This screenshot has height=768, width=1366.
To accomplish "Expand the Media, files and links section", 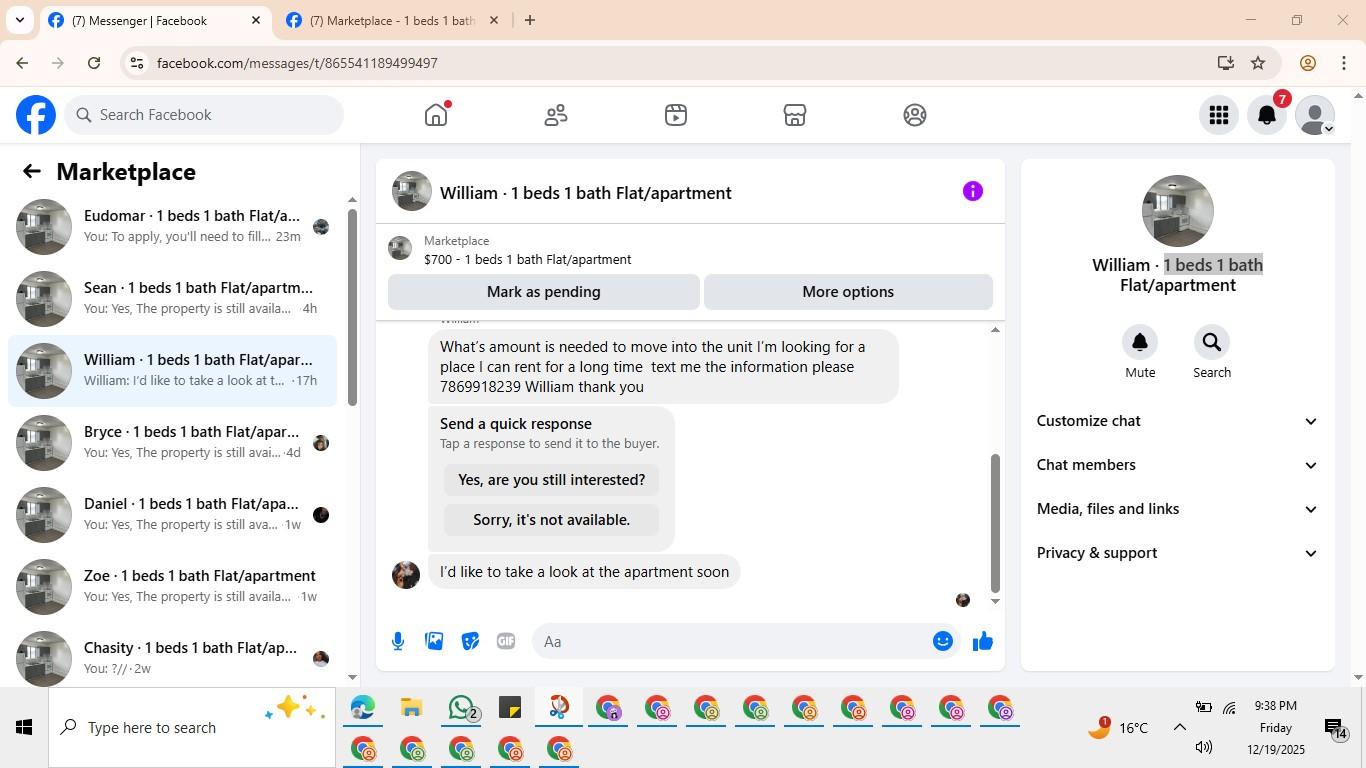I will (1178, 509).
